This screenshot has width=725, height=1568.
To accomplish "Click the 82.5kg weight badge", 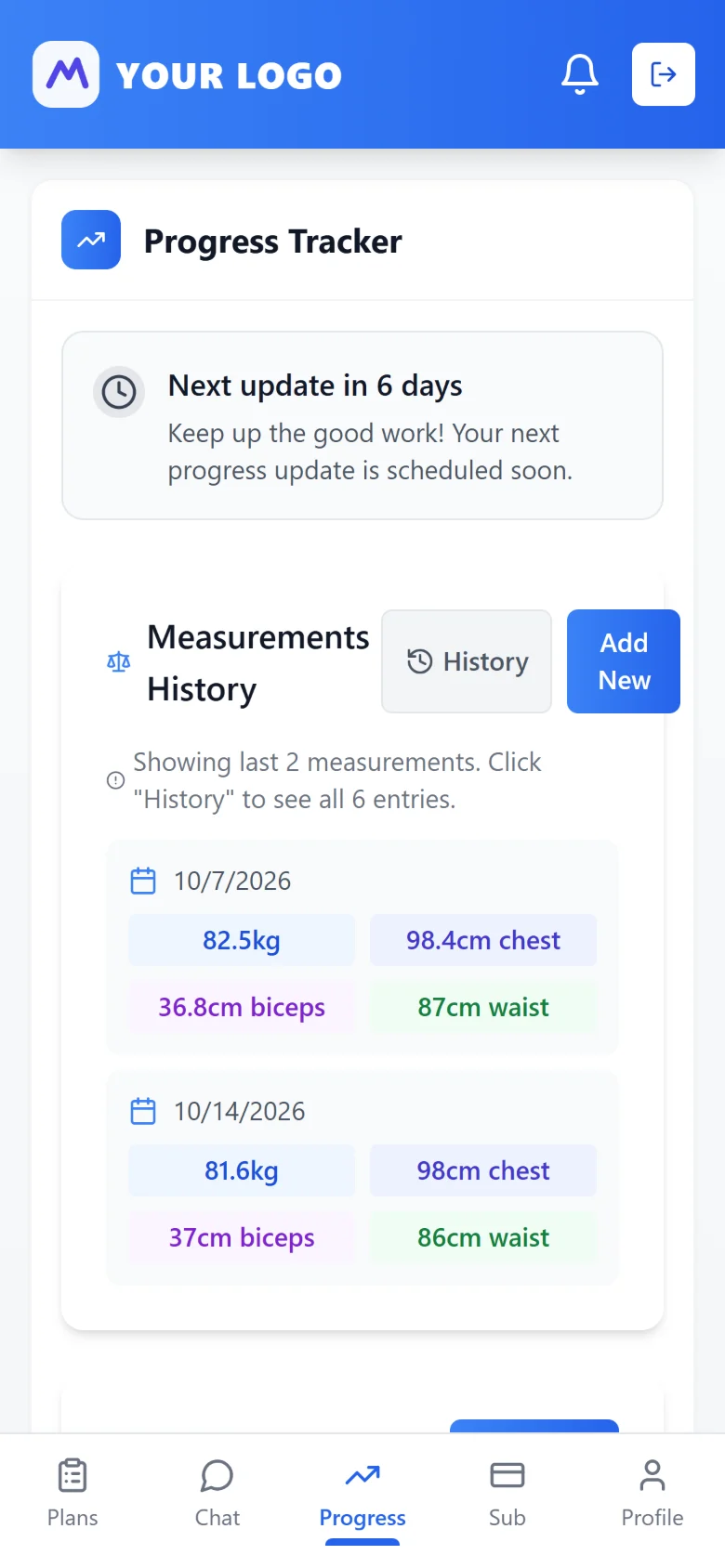I will 242,940.
